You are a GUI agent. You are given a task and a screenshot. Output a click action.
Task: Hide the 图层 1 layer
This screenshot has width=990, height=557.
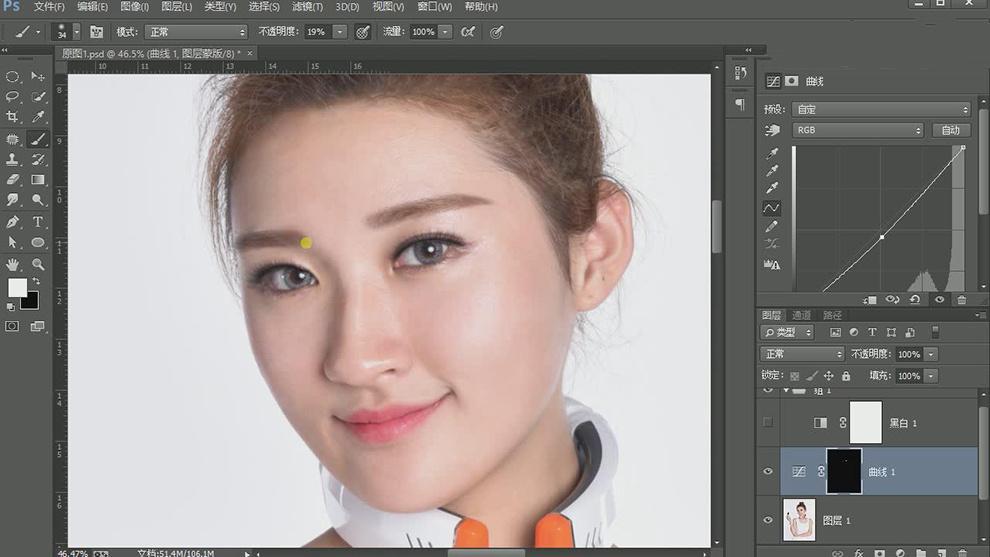(768, 520)
